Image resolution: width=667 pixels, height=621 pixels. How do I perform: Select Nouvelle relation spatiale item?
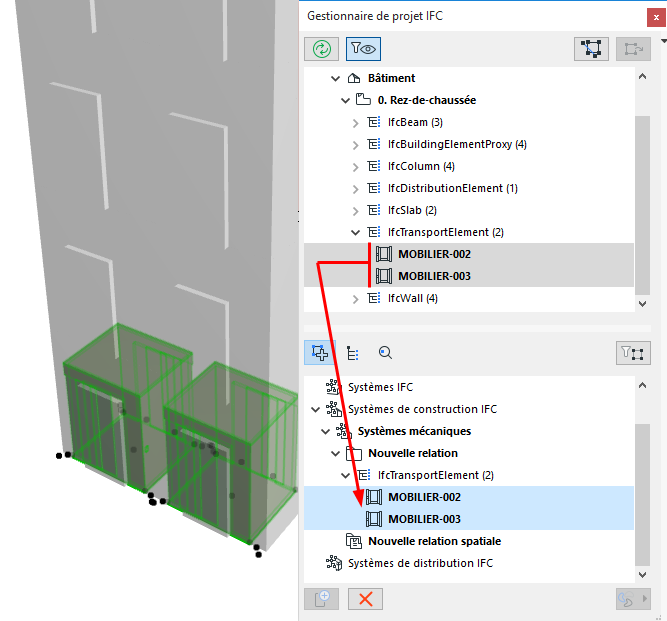[x=434, y=541]
